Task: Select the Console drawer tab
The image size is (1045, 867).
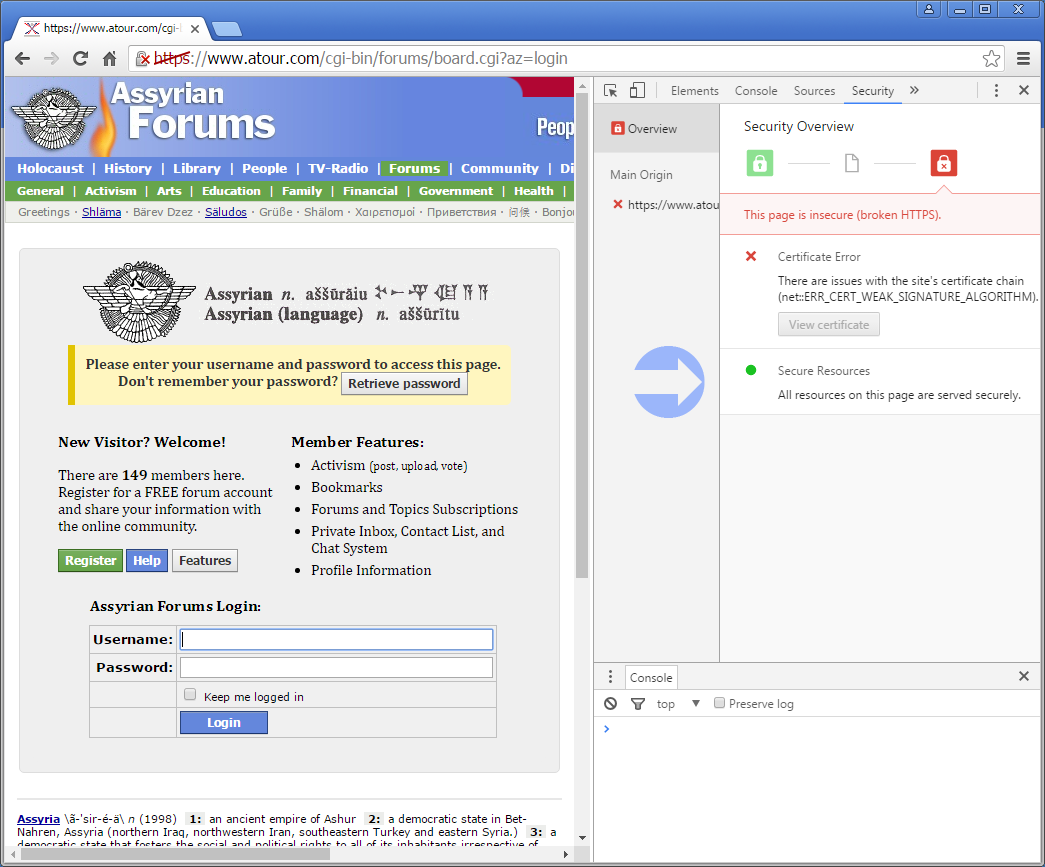Action: tap(651, 677)
